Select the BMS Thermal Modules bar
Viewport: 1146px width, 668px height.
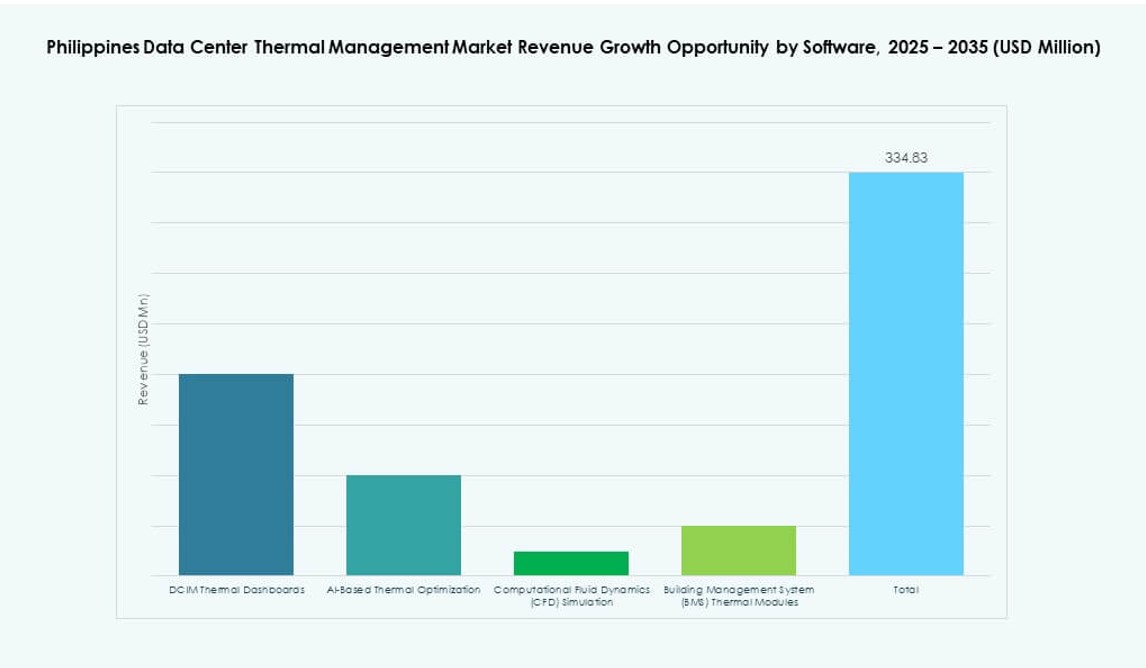click(738, 550)
